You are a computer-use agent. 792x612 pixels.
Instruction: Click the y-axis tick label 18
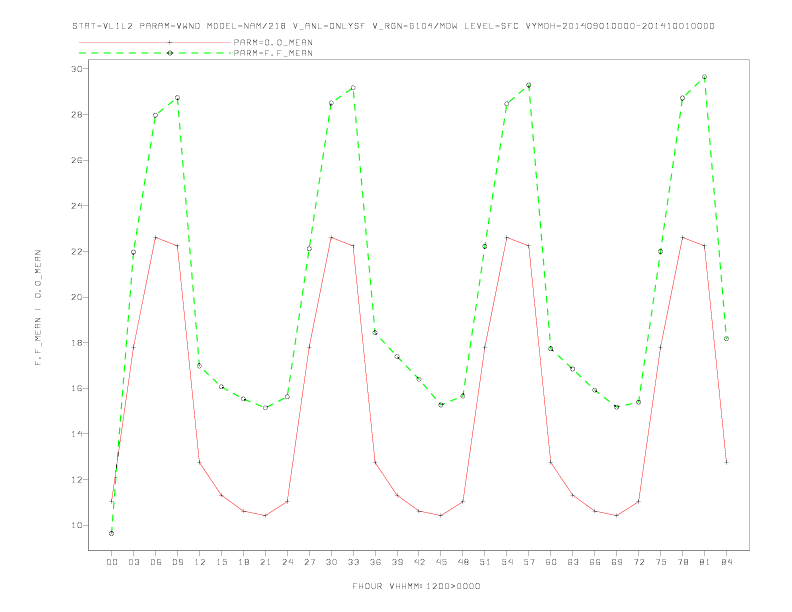click(x=77, y=342)
